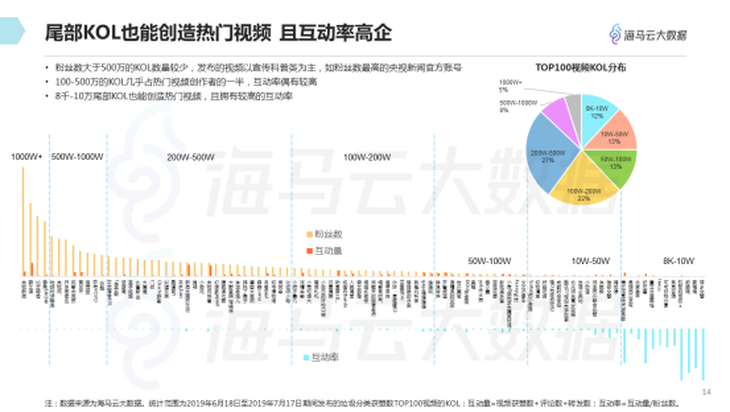Select the purple 500W-1000W pie slice
This screenshot has height=412, width=730.
point(561,115)
